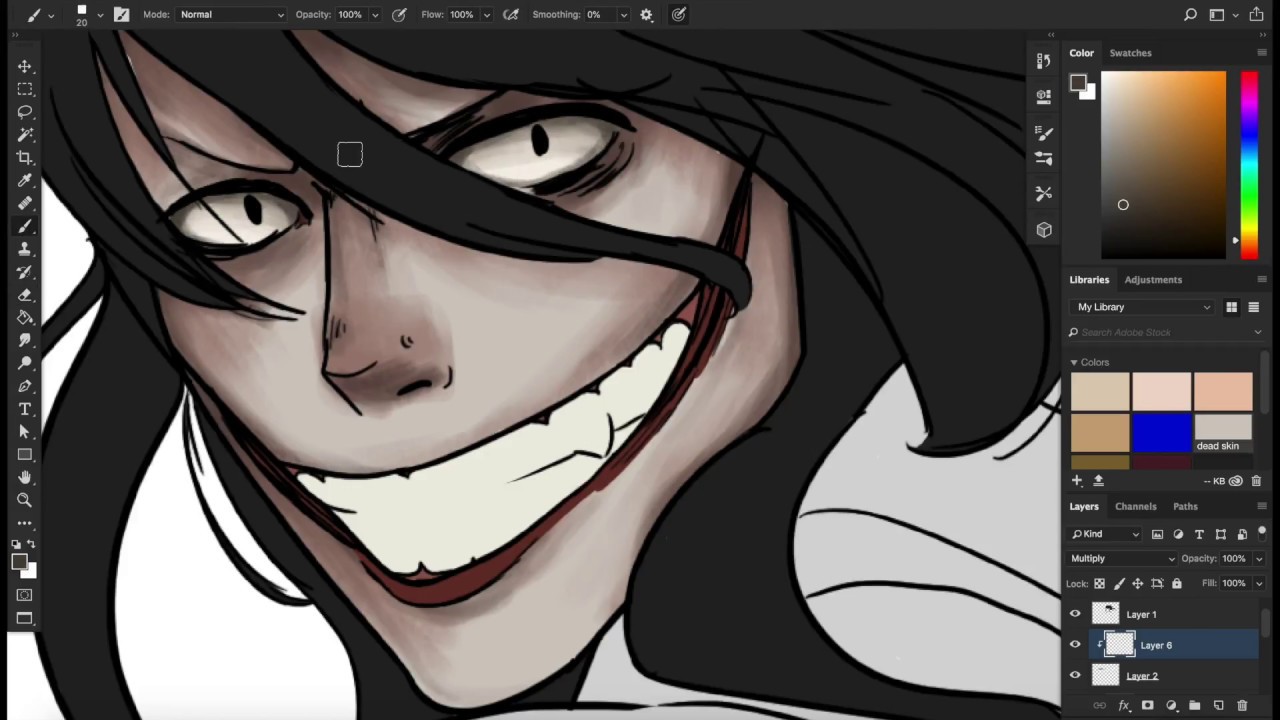Toggle pressure for opacity button
Screen dimensions: 1280x720
coord(399,14)
